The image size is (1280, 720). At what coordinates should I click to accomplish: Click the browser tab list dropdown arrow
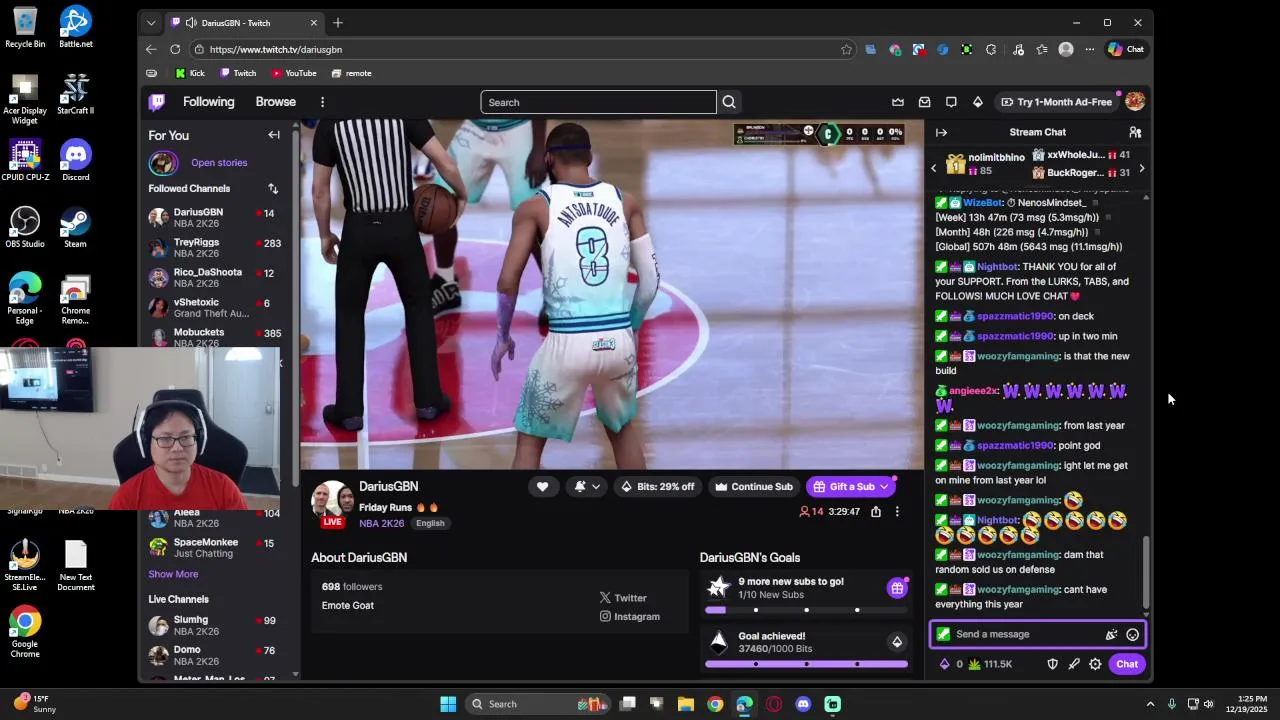tap(151, 23)
